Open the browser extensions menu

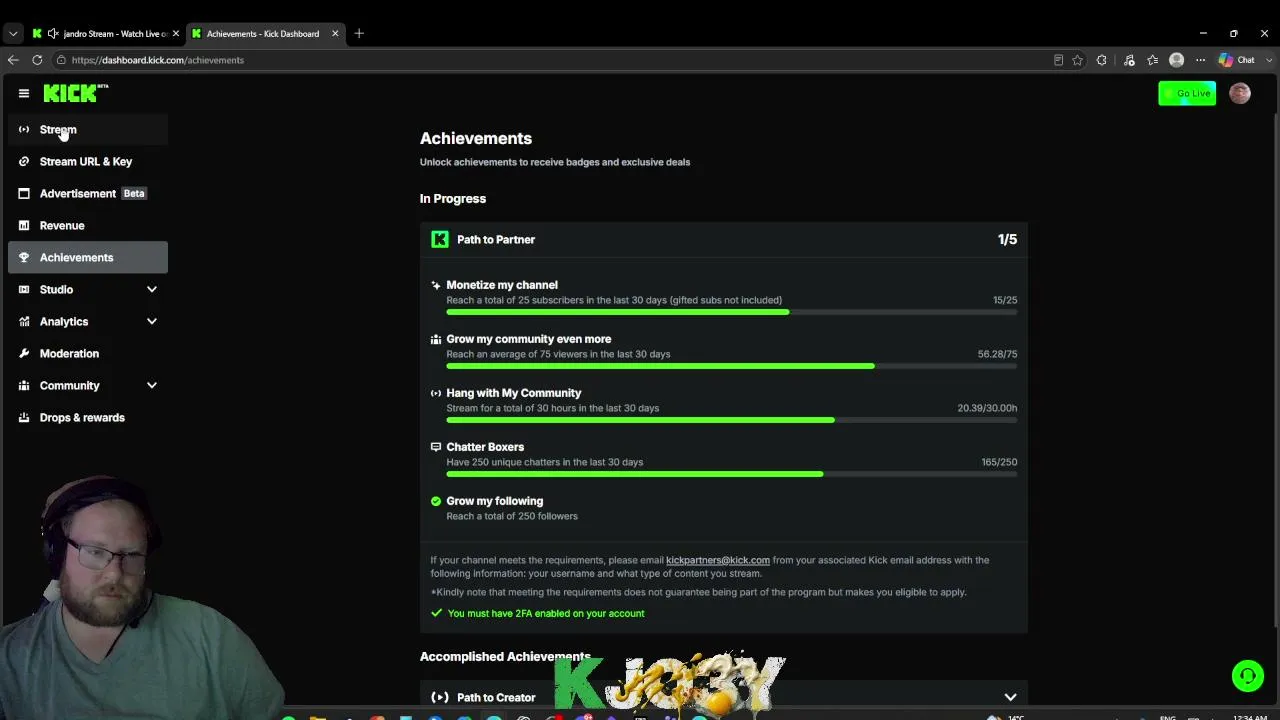click(x=1102, y=60)
